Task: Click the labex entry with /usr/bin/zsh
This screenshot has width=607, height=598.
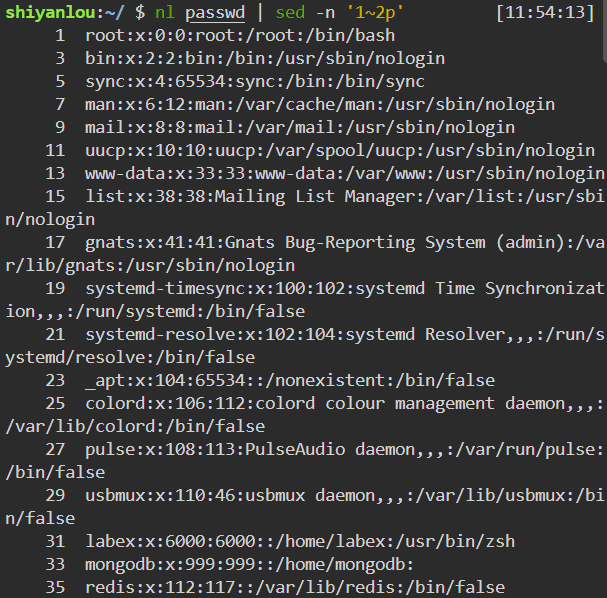Action: pos(300,541)
